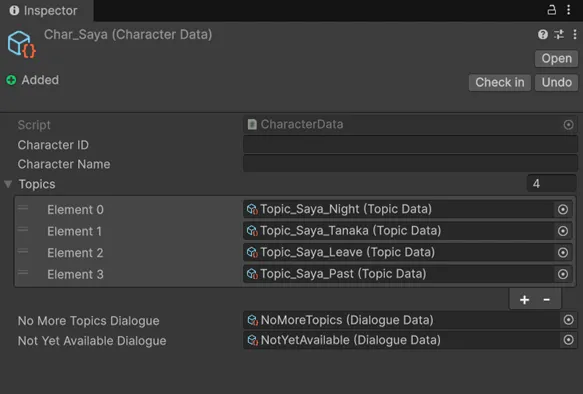The image size is (583, 394).
Task: Open the Char_Saya component three-dot menu
Action: click(575, 35)
